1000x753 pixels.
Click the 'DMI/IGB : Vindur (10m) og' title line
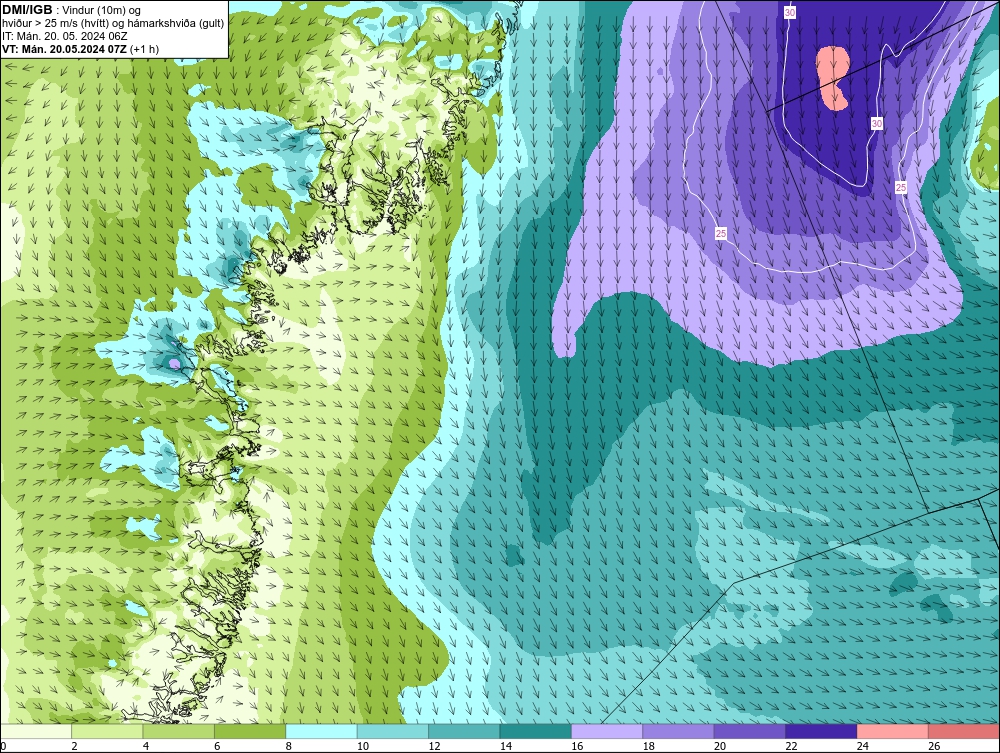71,10
